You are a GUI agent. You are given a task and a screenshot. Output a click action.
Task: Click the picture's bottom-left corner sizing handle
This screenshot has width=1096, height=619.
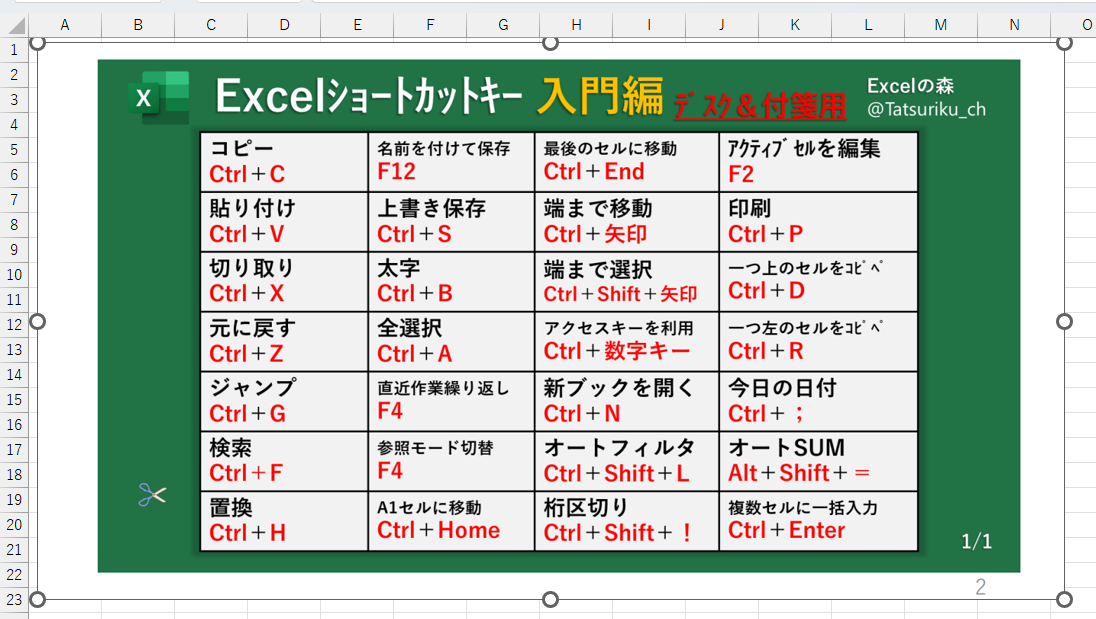38,599
